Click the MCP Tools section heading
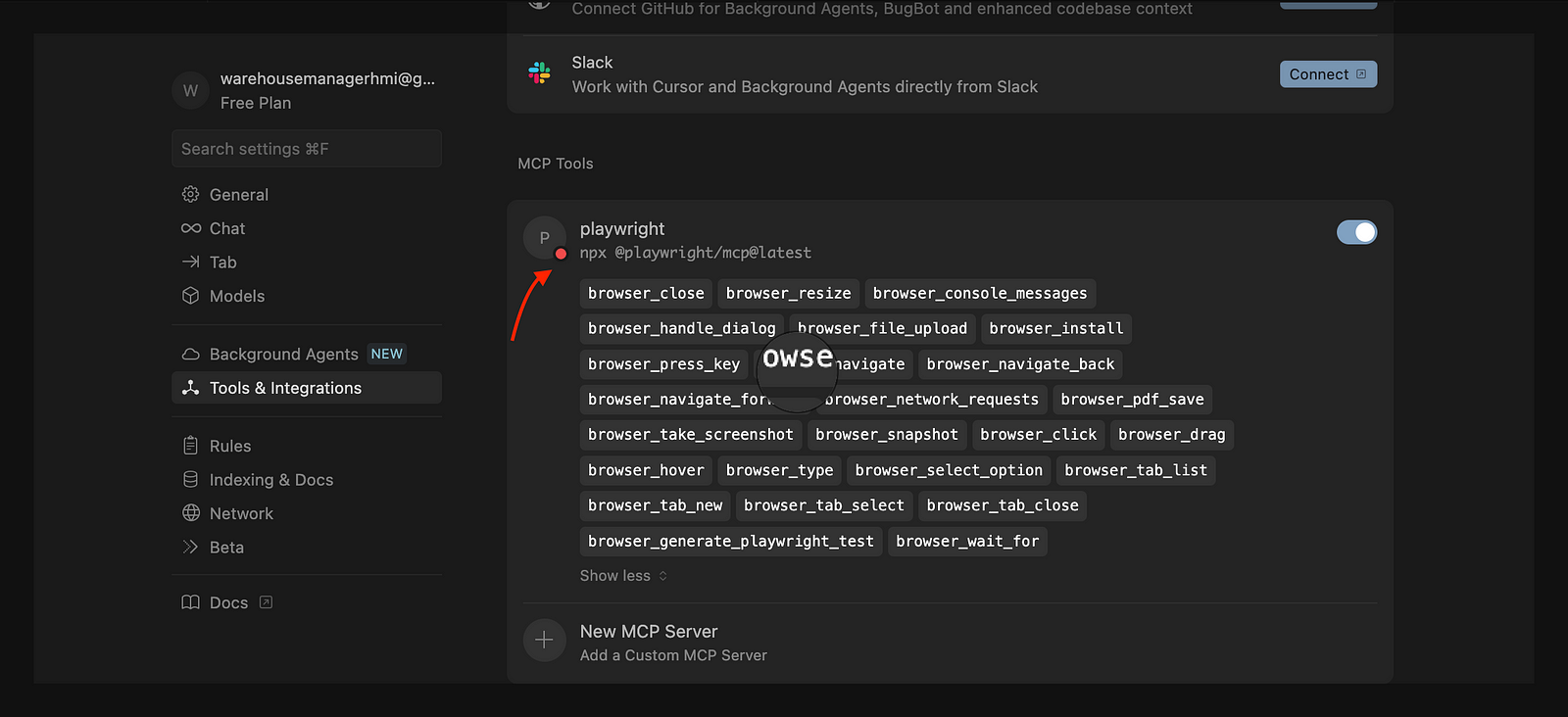 pyautogui.click(x=556, y=164)
